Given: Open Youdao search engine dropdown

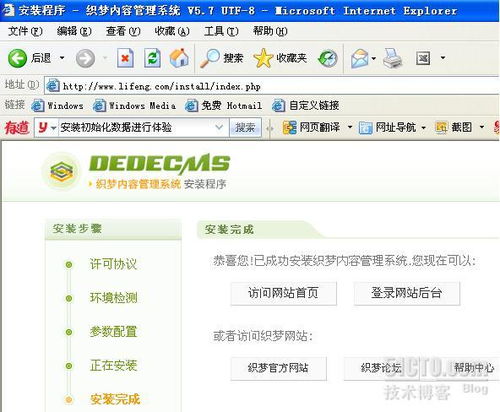Looking at the screenshot, I should point(53,128).
